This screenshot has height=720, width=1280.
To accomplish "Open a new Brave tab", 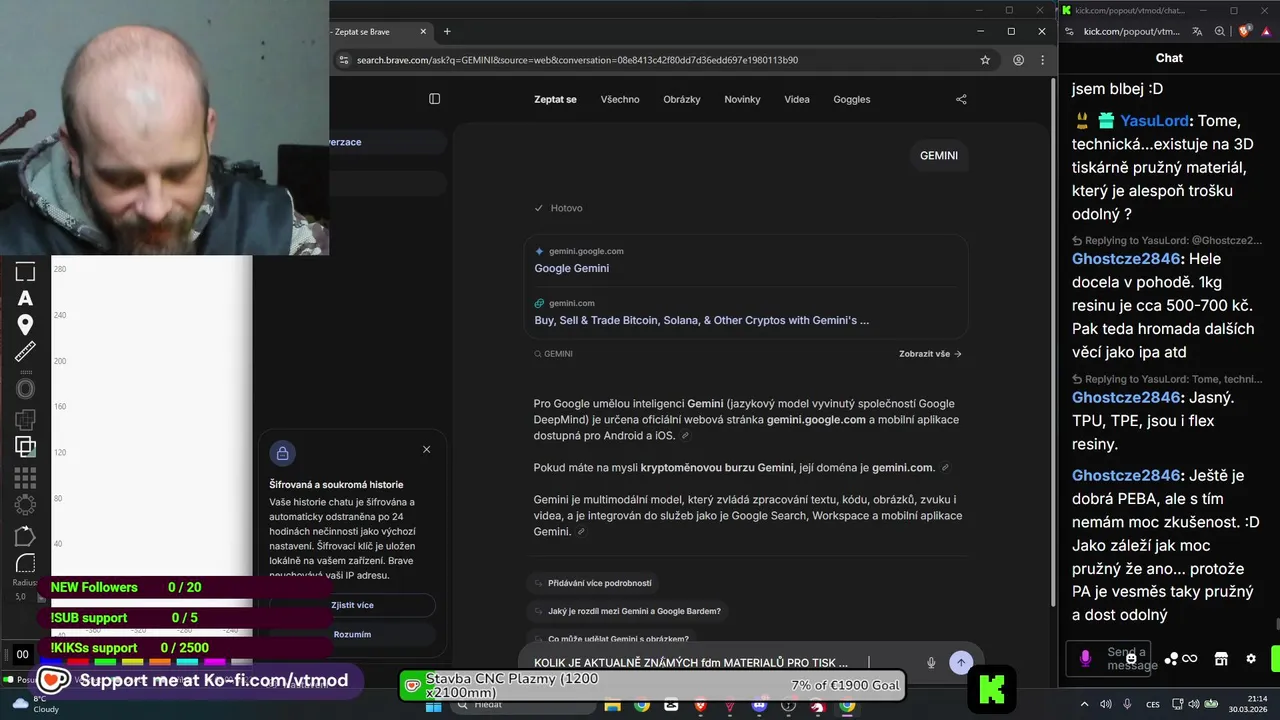I will tap(447, 31).
